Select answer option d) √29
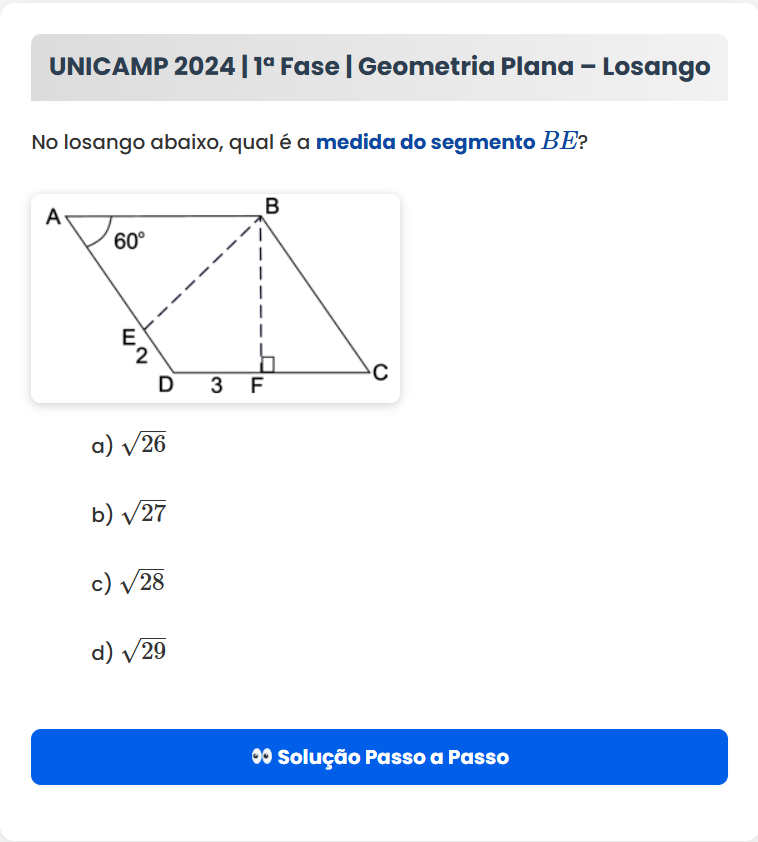 point(129,652)
